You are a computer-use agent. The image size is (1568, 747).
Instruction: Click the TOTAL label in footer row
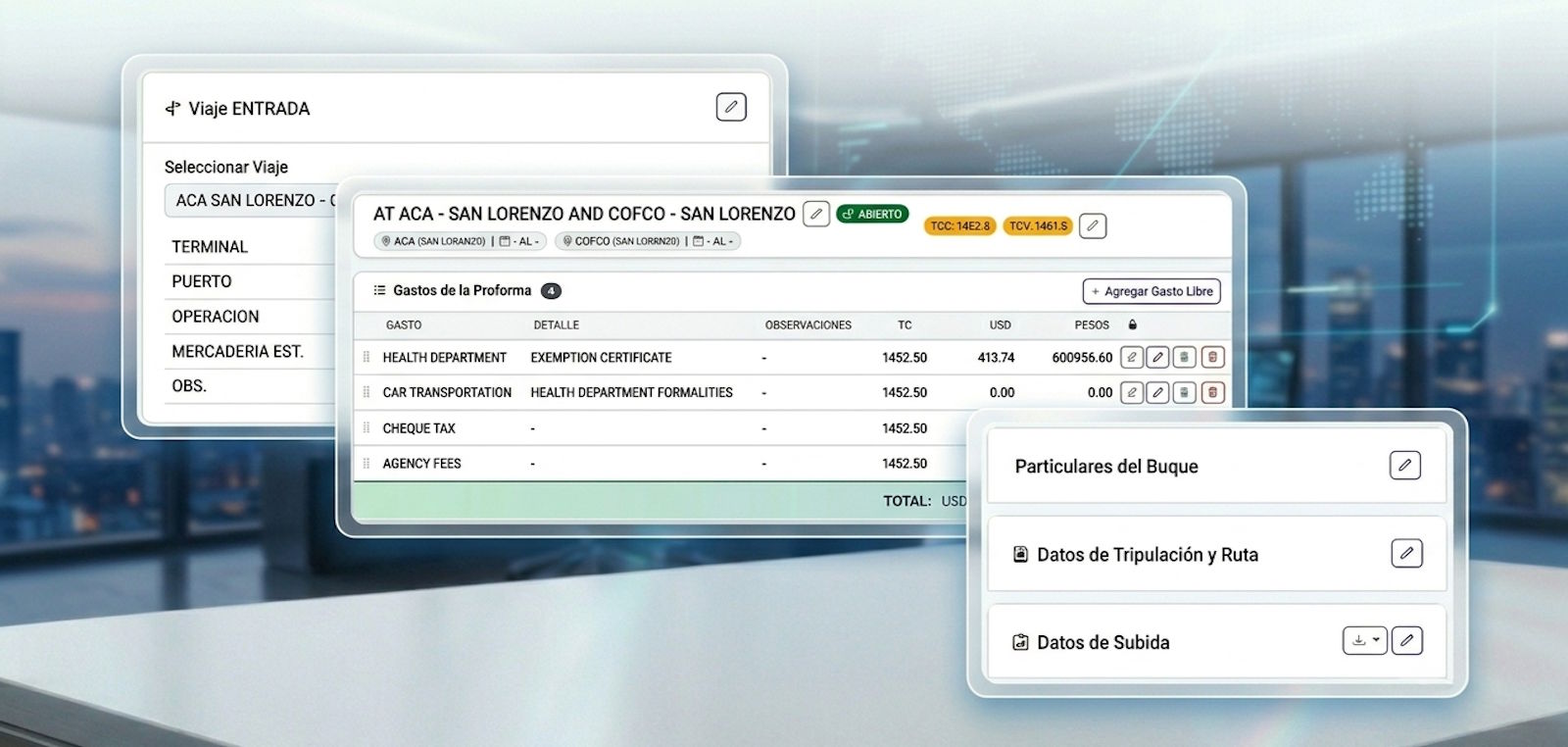point(906,501)
